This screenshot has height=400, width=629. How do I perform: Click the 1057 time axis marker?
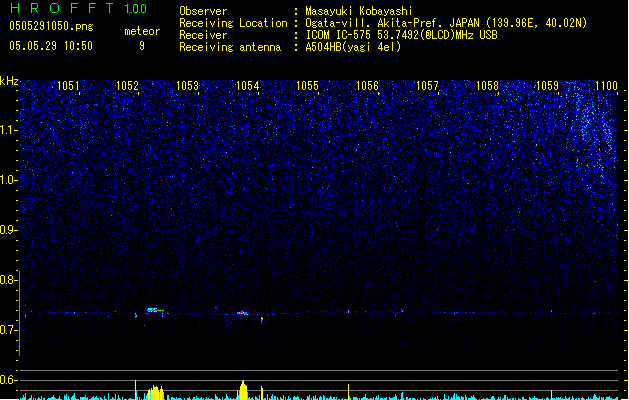point(427,85)
